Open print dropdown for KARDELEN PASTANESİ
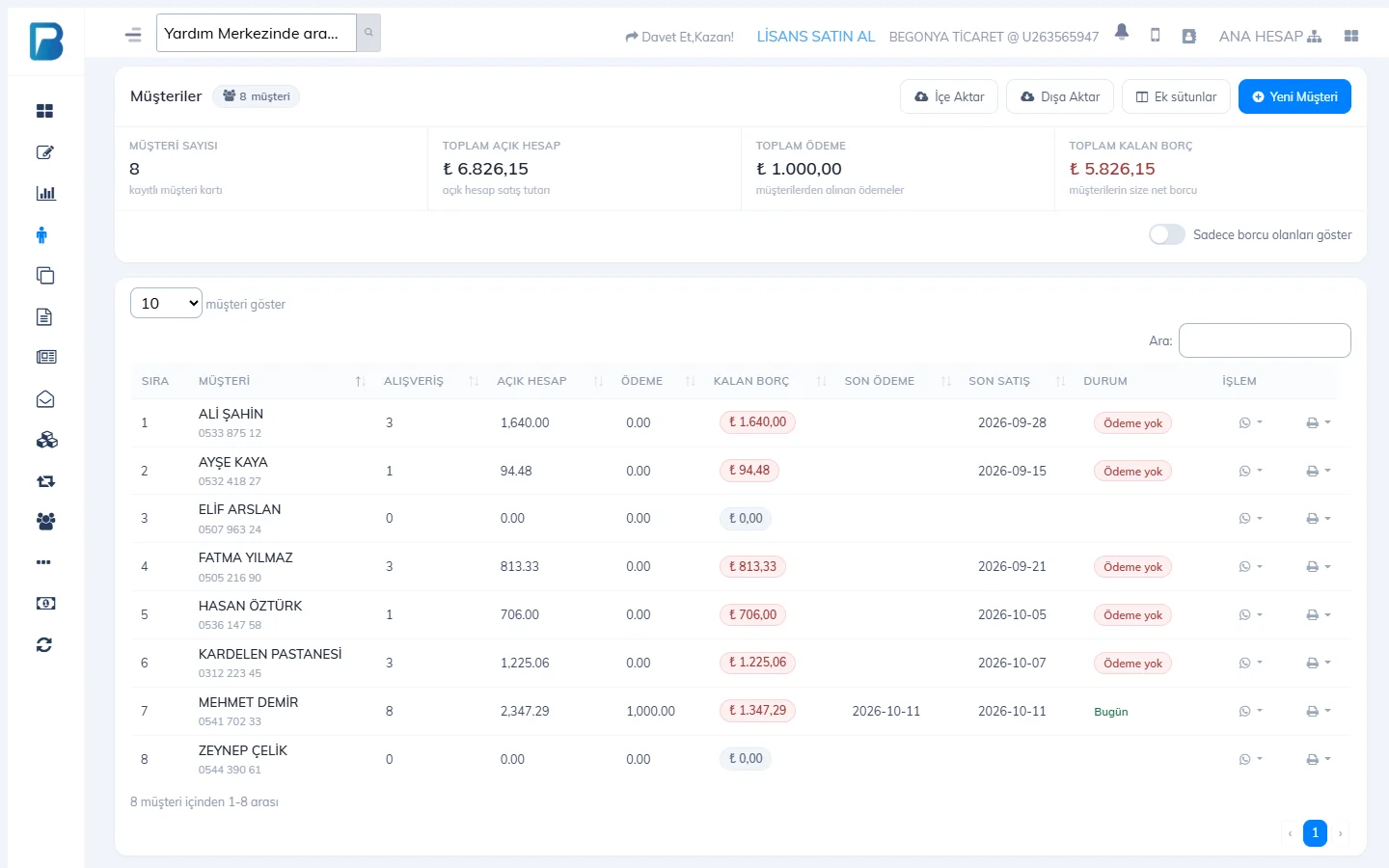 (x=1319, y=663)
